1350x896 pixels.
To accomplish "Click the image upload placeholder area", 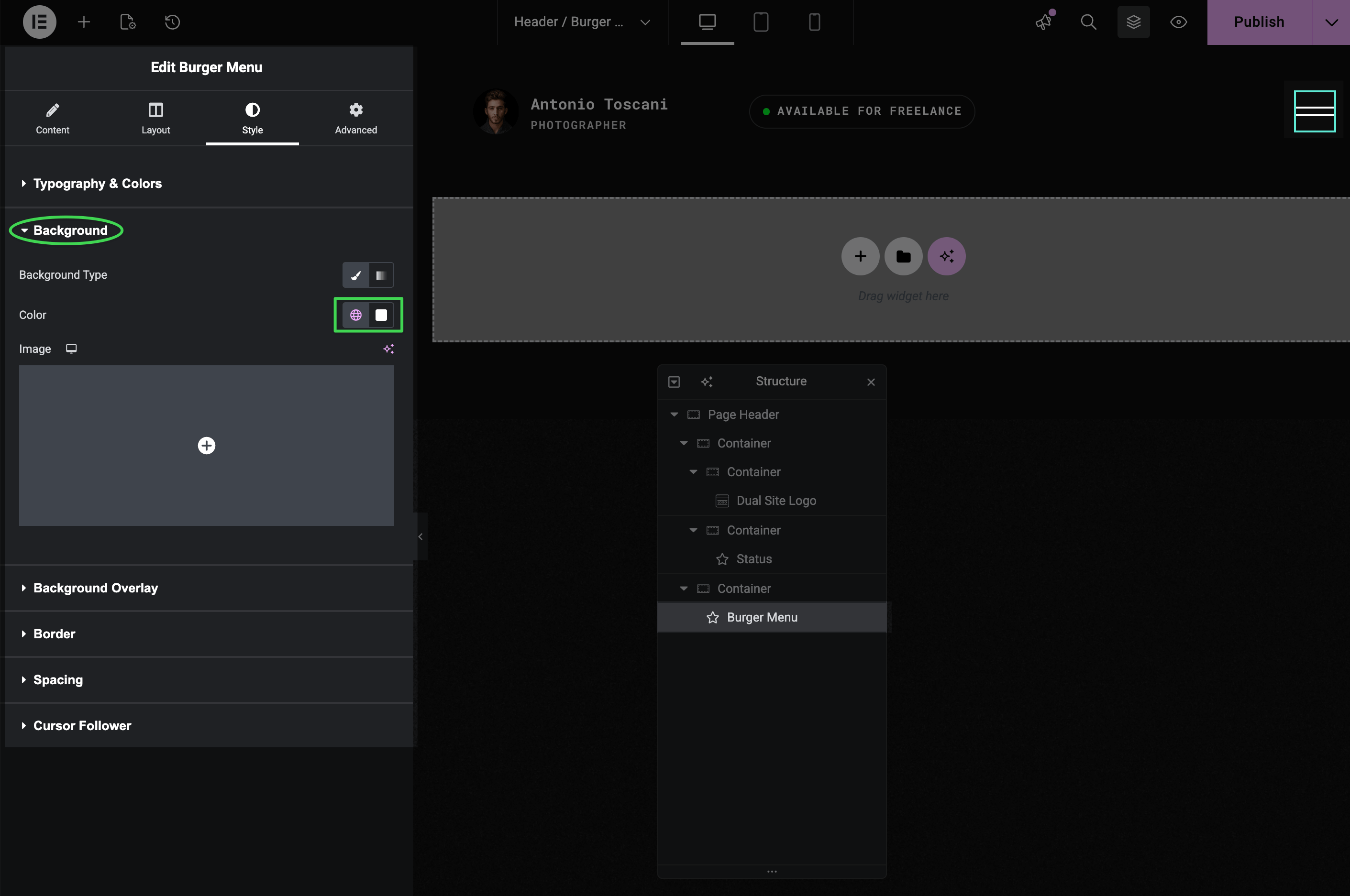I will click(x=206, y=446).
